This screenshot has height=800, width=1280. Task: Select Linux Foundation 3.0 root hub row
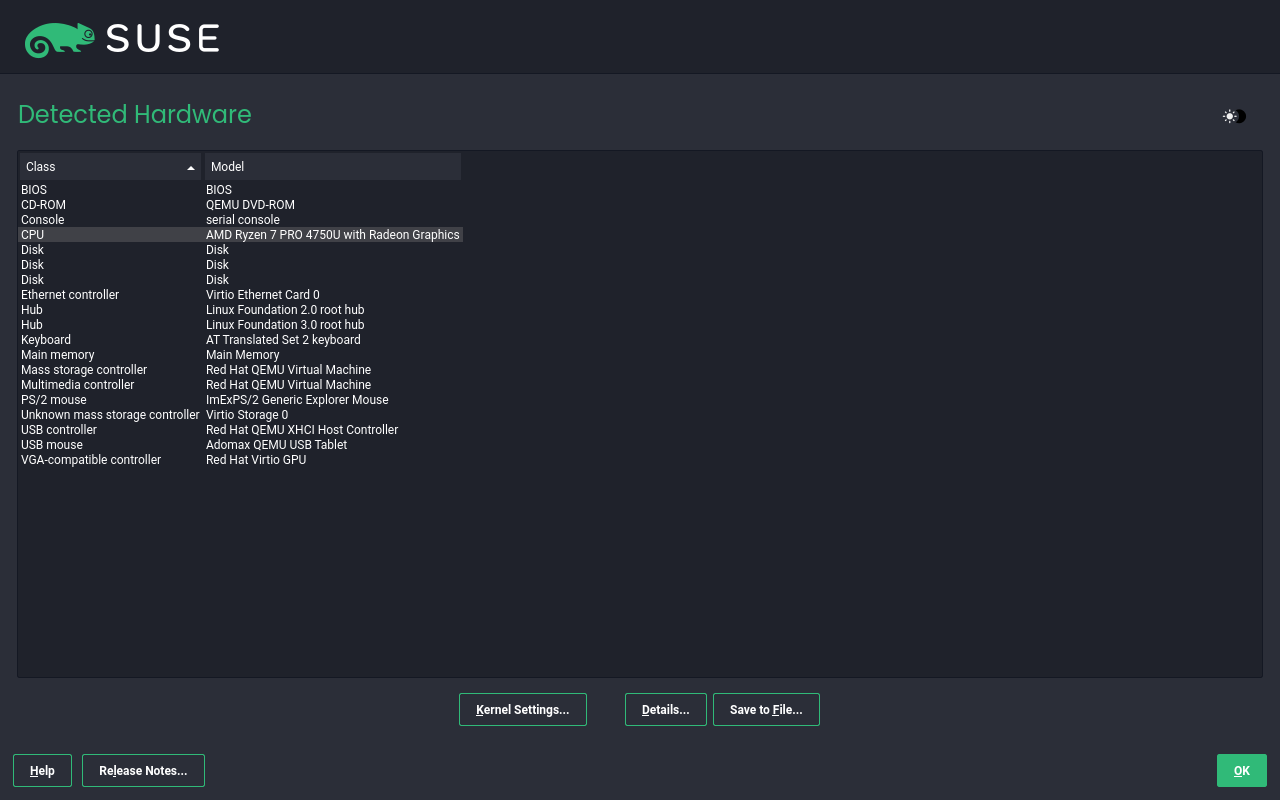point(285,325)
